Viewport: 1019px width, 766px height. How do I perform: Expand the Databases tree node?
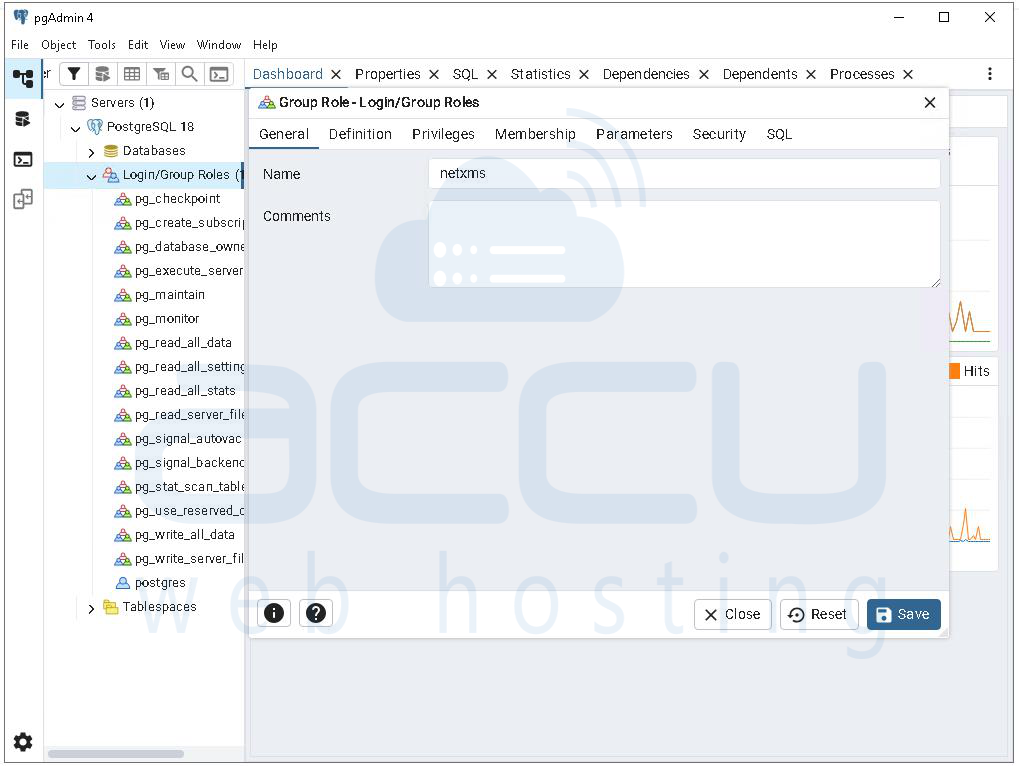click(x=92, y=152)
